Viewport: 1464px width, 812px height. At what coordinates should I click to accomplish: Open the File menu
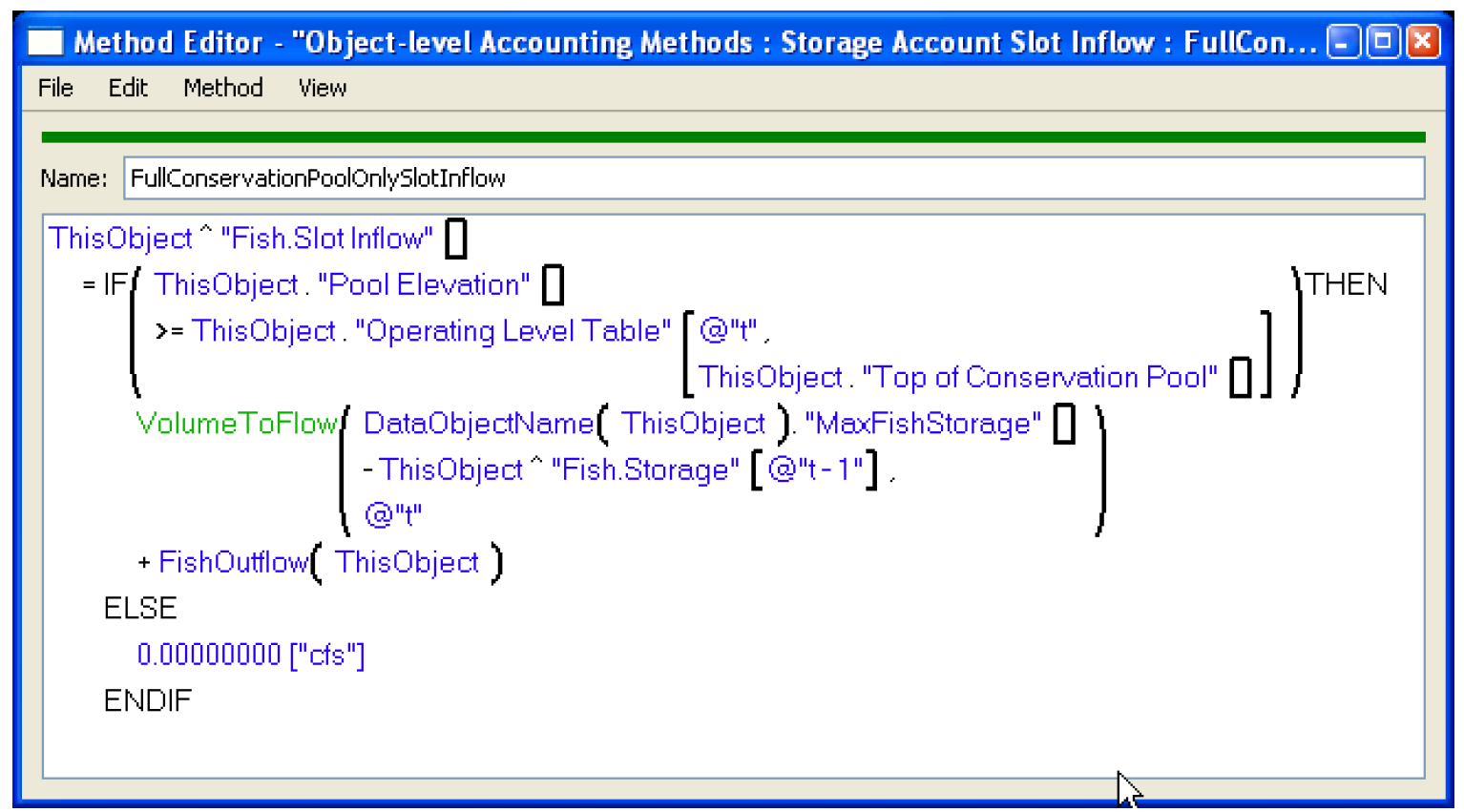click(55, 88)
